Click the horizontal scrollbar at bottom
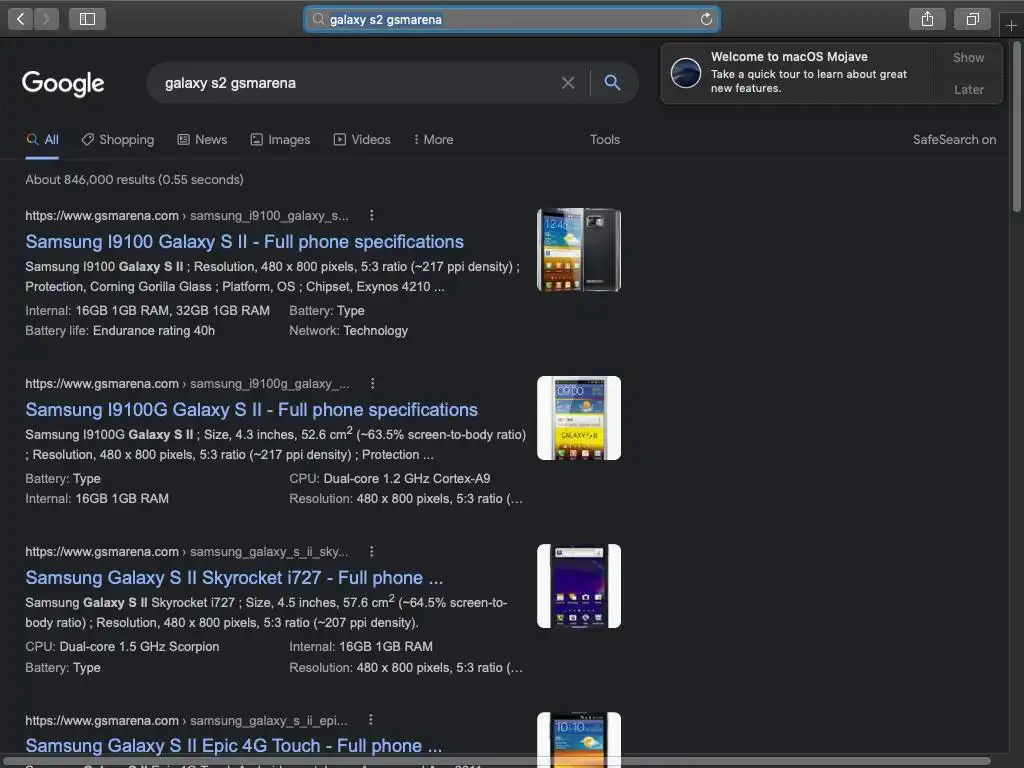Viewport: 1024px width, 768px height. (496, 761)
